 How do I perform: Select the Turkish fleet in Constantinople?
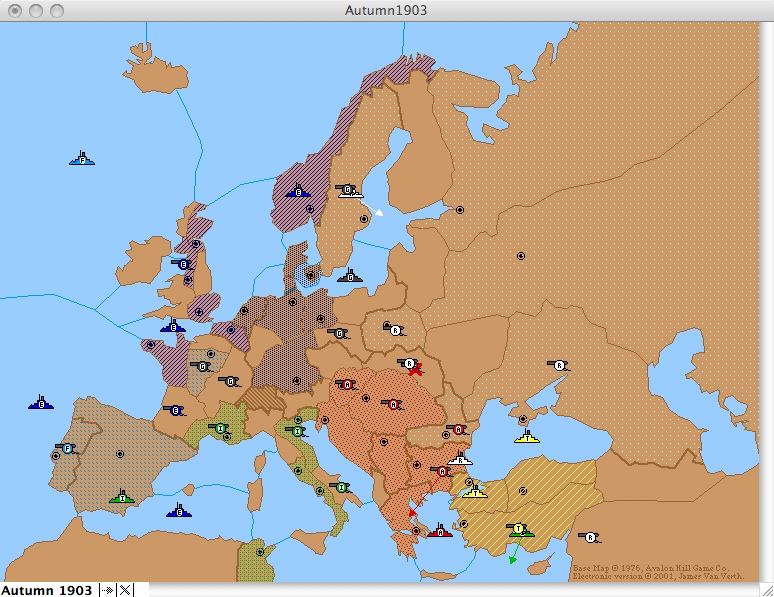[x=474, y=491]
